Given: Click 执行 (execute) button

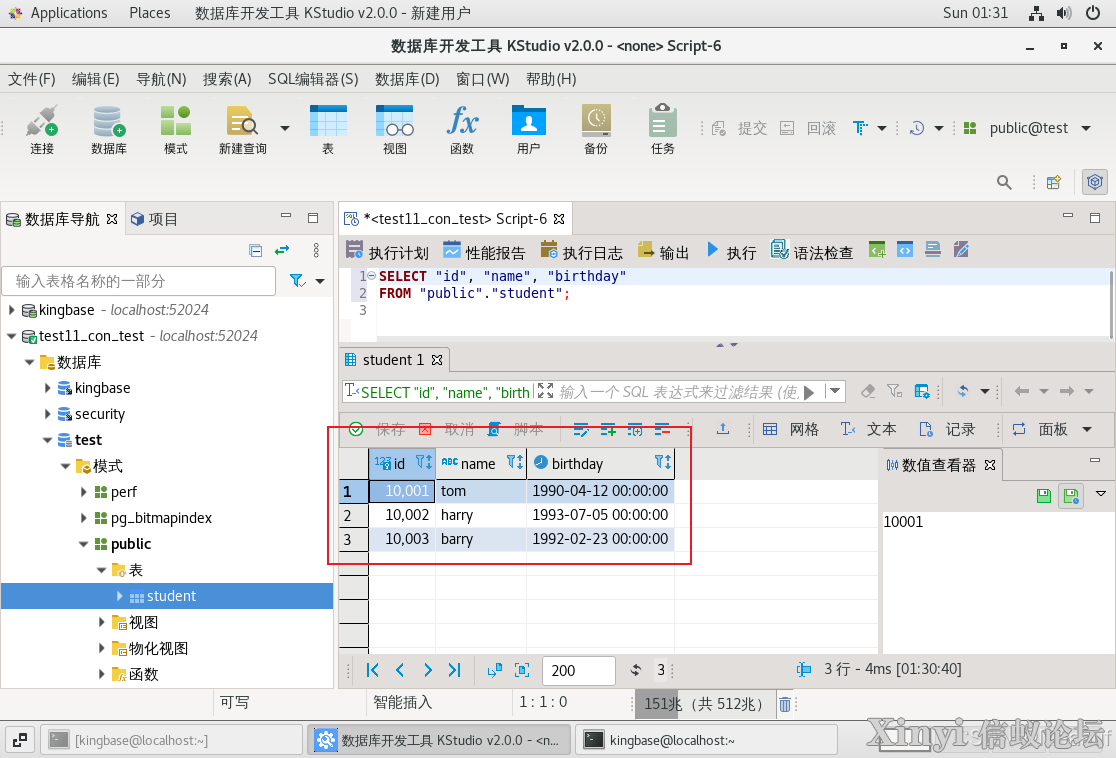Looking at the screenshot, I should click(732, 251).
